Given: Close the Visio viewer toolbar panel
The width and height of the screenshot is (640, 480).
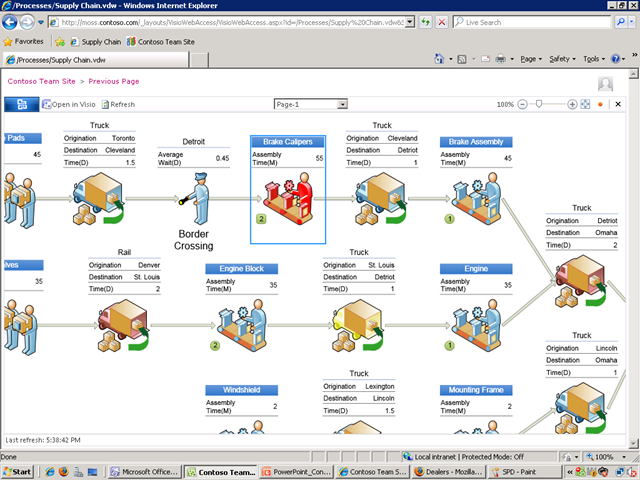Looking at the screenshot, I should [618, 104].
